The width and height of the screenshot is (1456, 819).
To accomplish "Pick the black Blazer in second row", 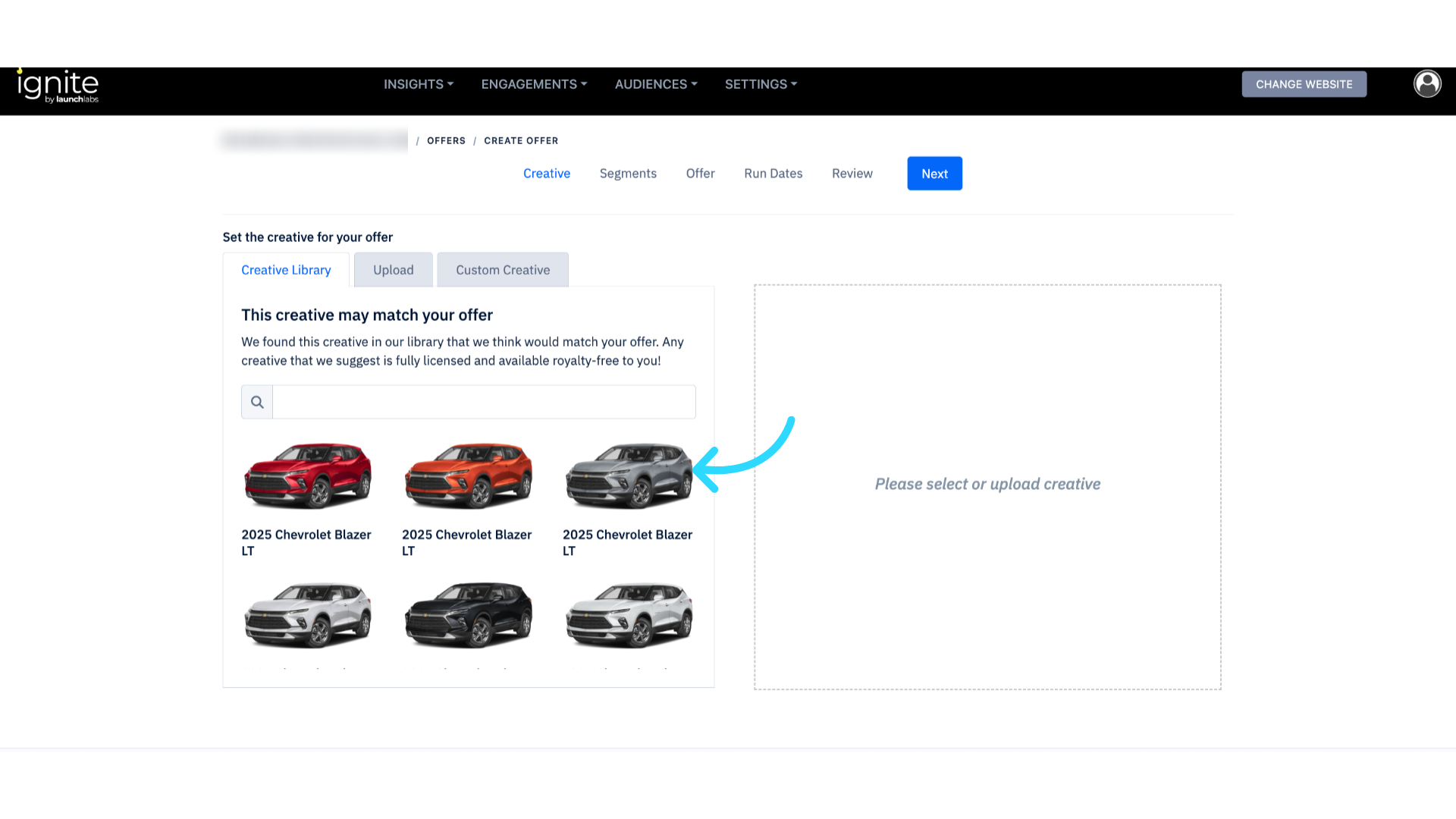I will pyautogui.click(x=468, y=615).
